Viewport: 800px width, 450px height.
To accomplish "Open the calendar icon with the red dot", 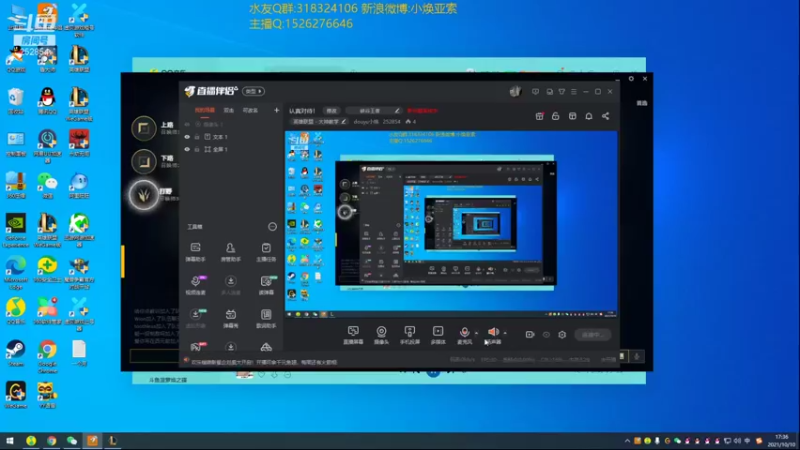I will click(x=539, y=116).
